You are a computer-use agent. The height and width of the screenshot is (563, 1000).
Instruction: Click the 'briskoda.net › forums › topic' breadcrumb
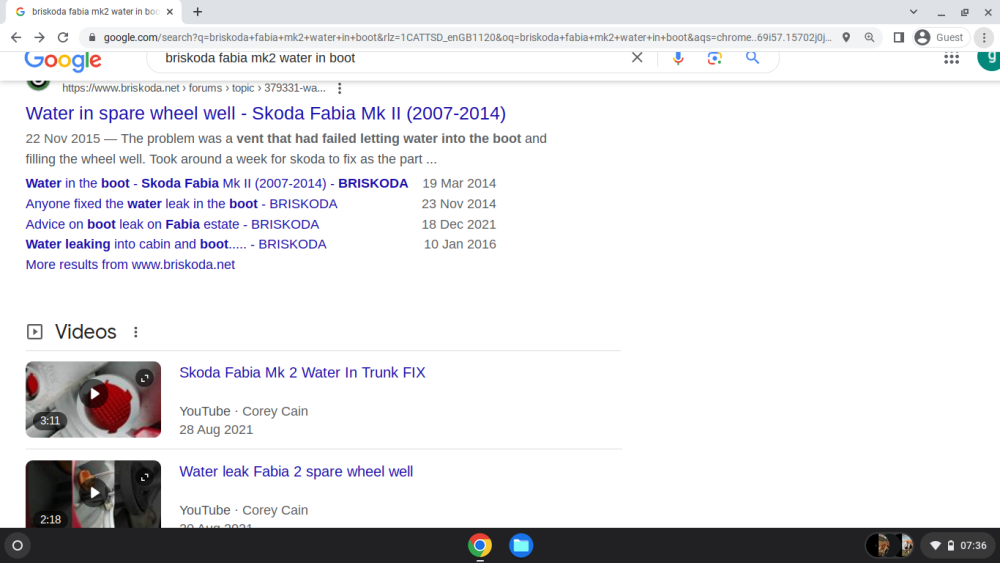pos(194,88)
